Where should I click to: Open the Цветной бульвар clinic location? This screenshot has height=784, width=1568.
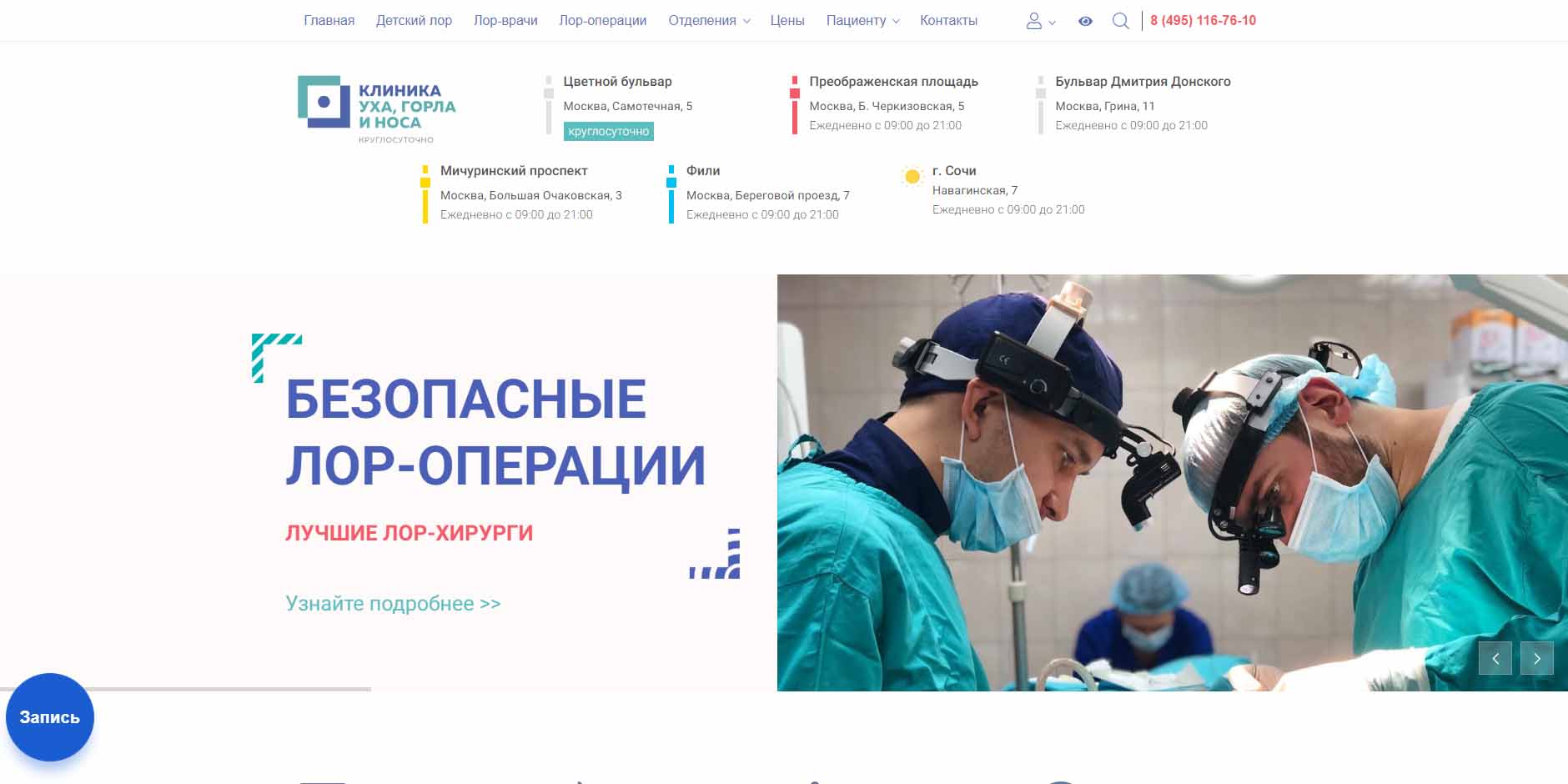tap(617, 82)
